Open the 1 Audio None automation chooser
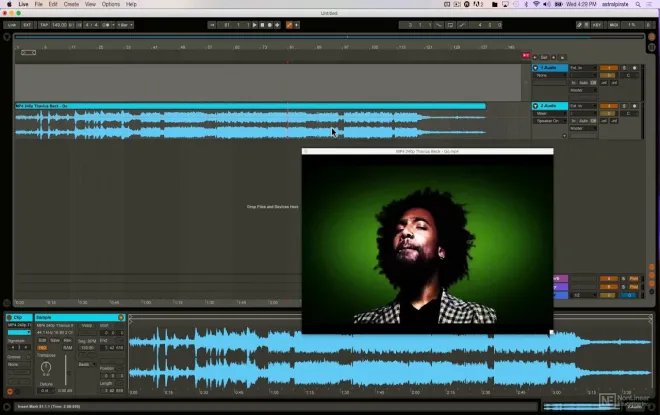The width and height of the screenshot is (660, 415). click(x=550, y=75)
